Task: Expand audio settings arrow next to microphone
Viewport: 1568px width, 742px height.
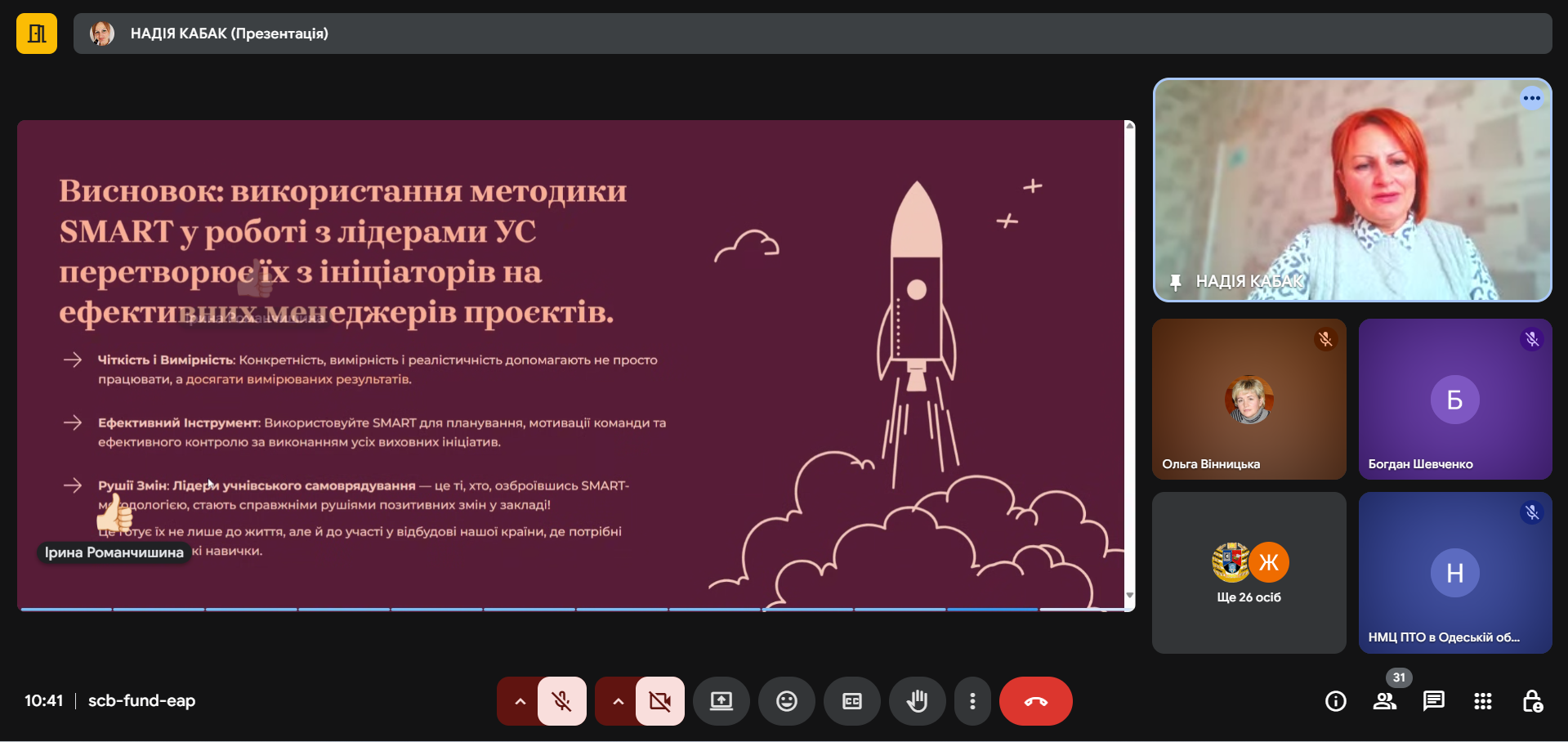Action: coord(520,701)
